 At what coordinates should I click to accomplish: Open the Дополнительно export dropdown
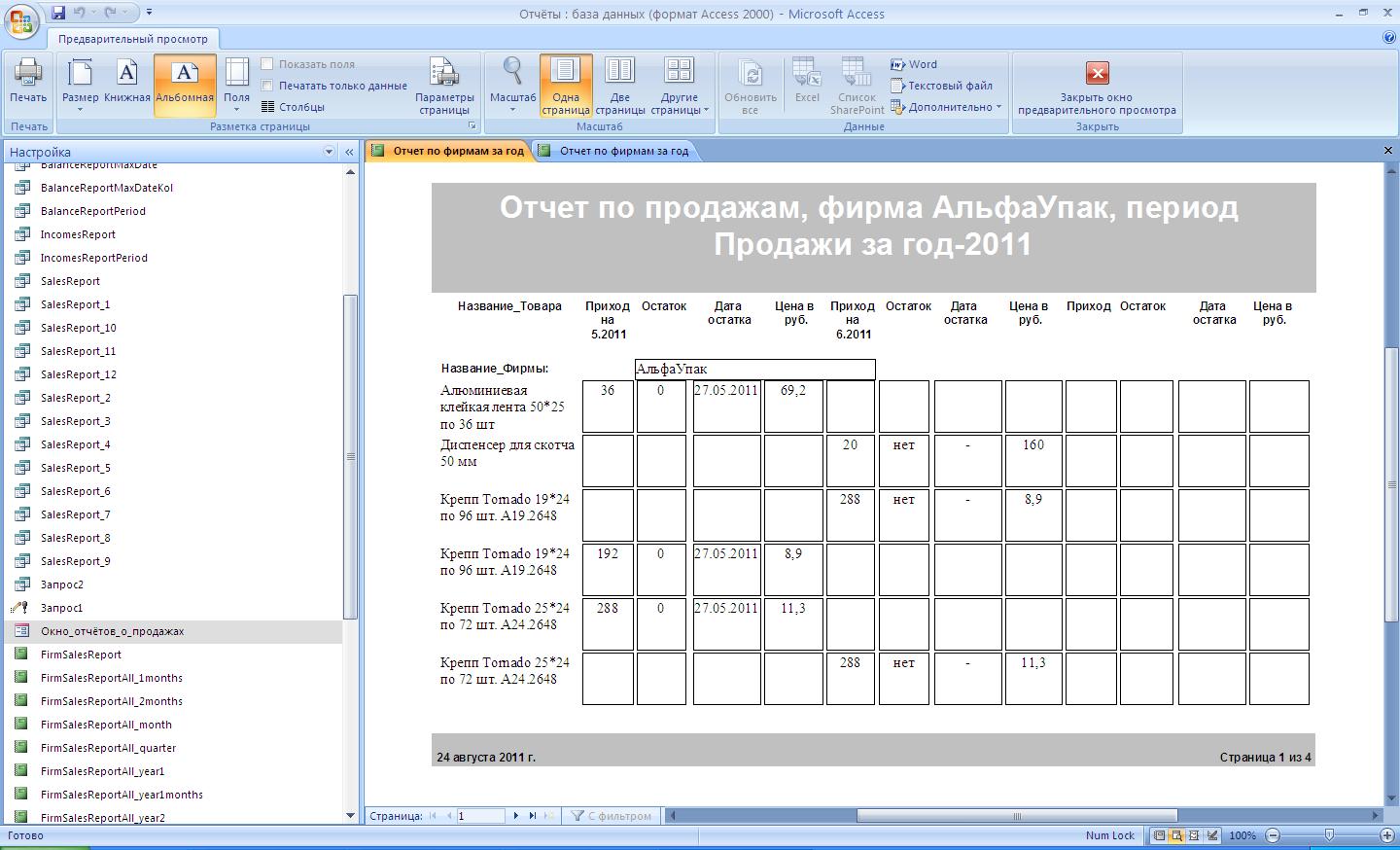947,107
